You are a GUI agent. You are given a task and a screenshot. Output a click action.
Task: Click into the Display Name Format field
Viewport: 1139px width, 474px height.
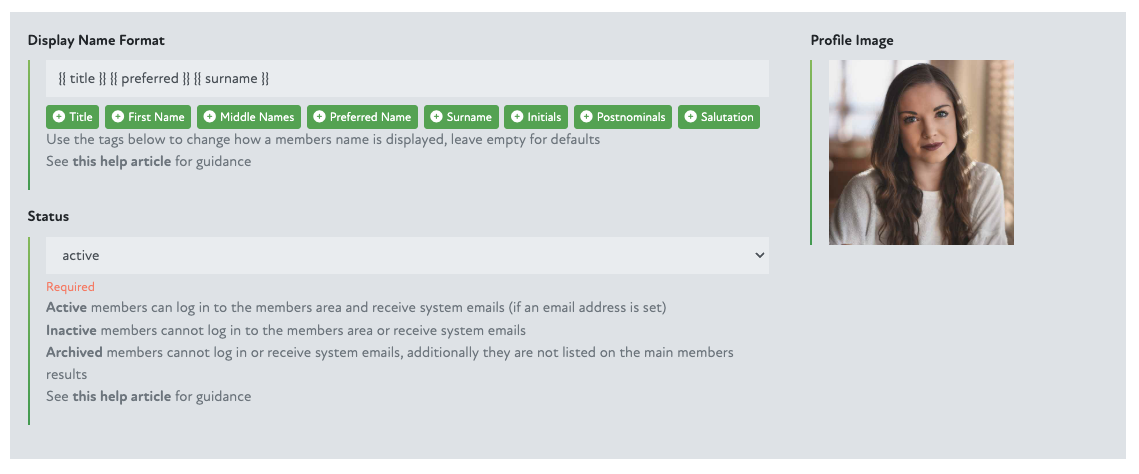click(x=407, y=78)
